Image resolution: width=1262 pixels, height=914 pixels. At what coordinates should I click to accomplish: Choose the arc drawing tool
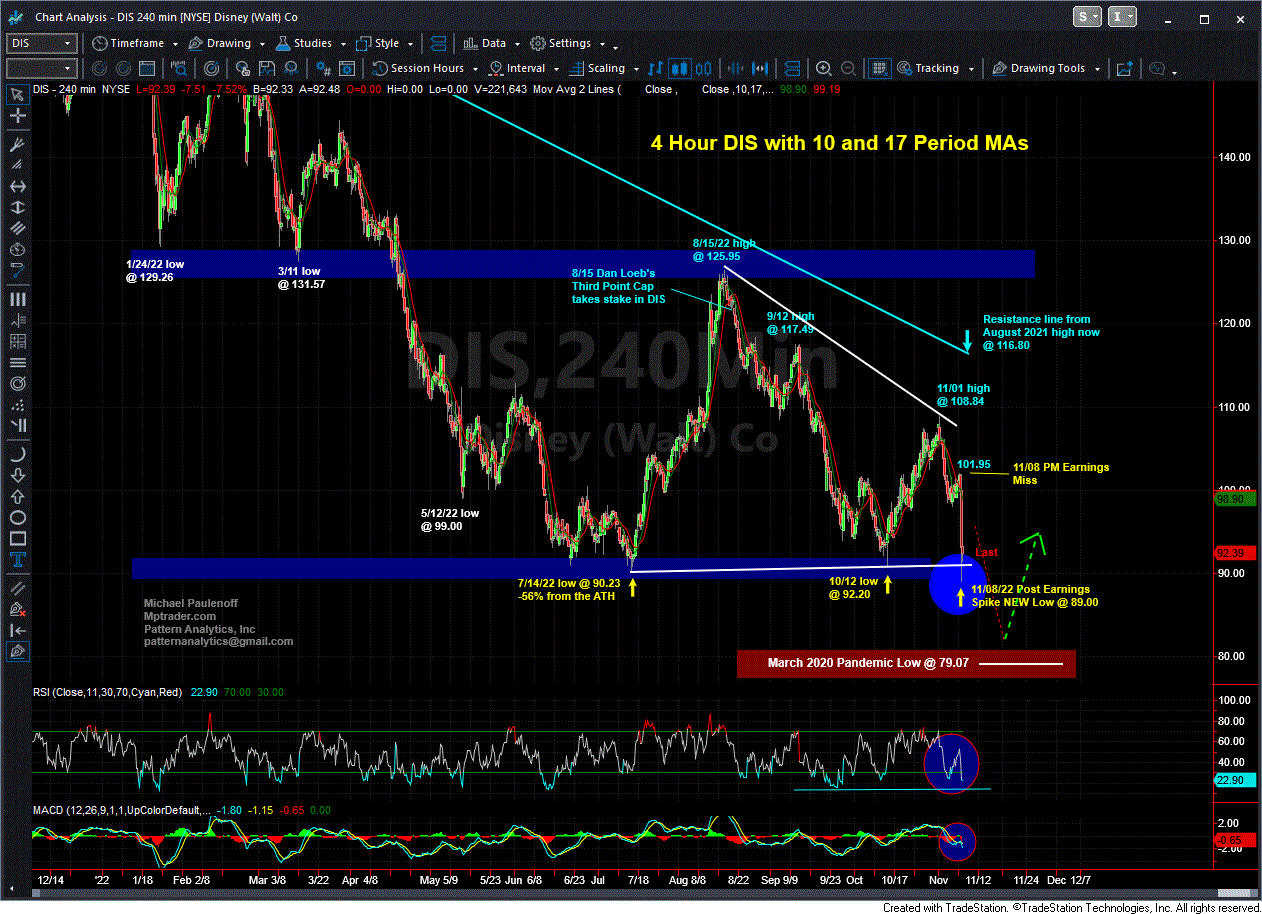click(18, 454)
